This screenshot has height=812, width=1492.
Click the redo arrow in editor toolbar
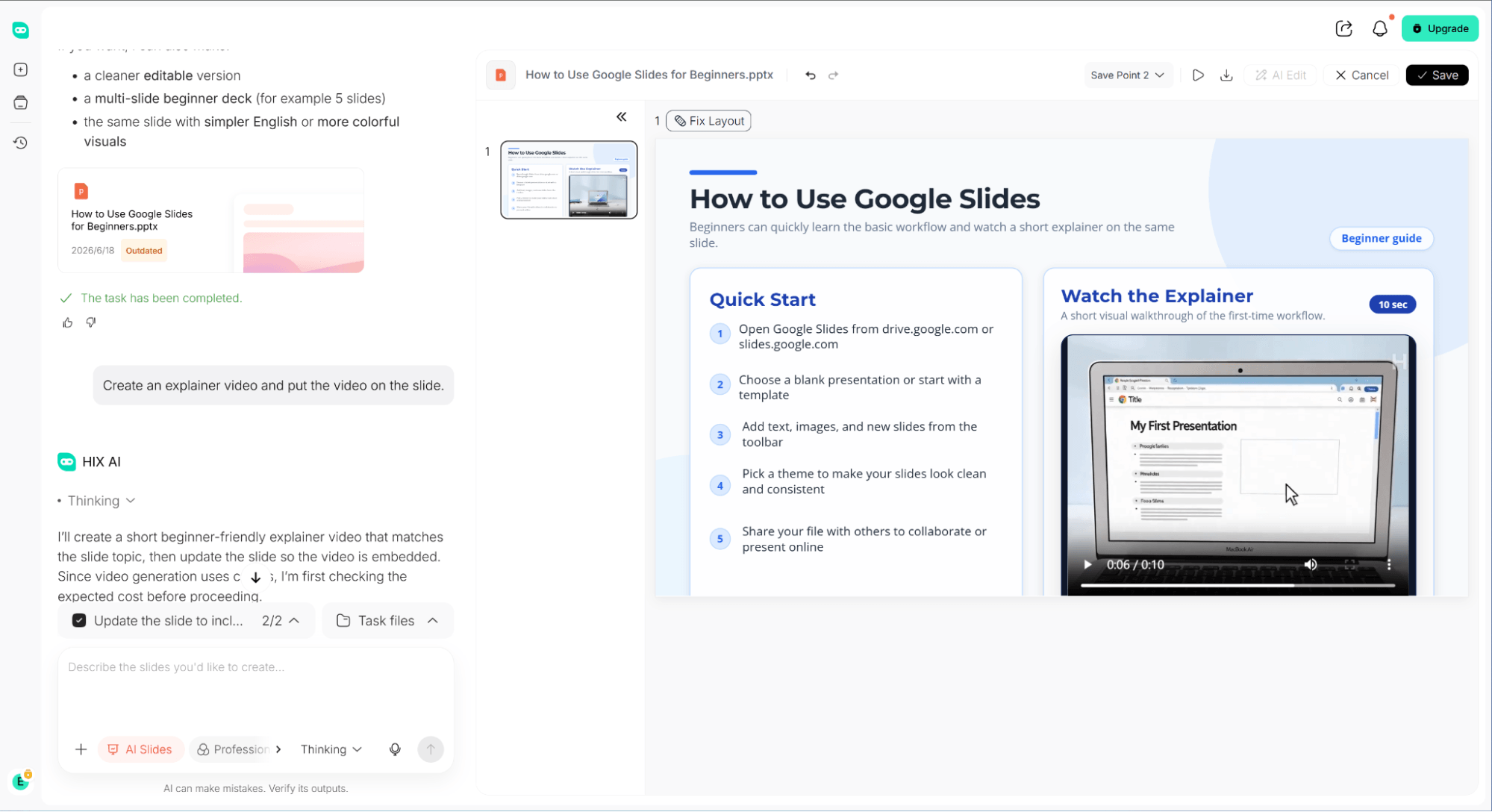[834, 75]
